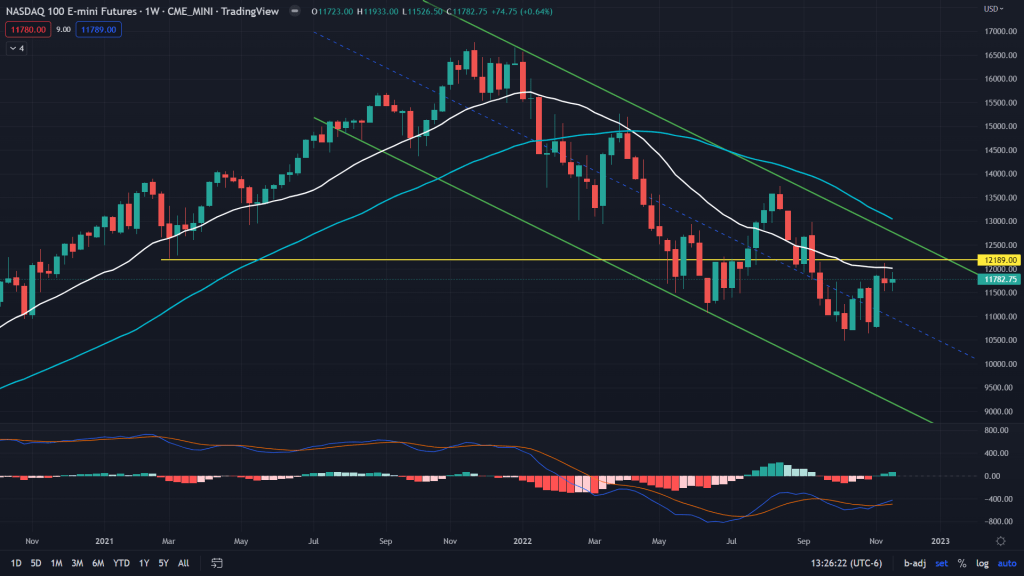The width and height of the screenshot is (1024, 576).
Task: Select the YTD time range
Action: coord(121,563)
